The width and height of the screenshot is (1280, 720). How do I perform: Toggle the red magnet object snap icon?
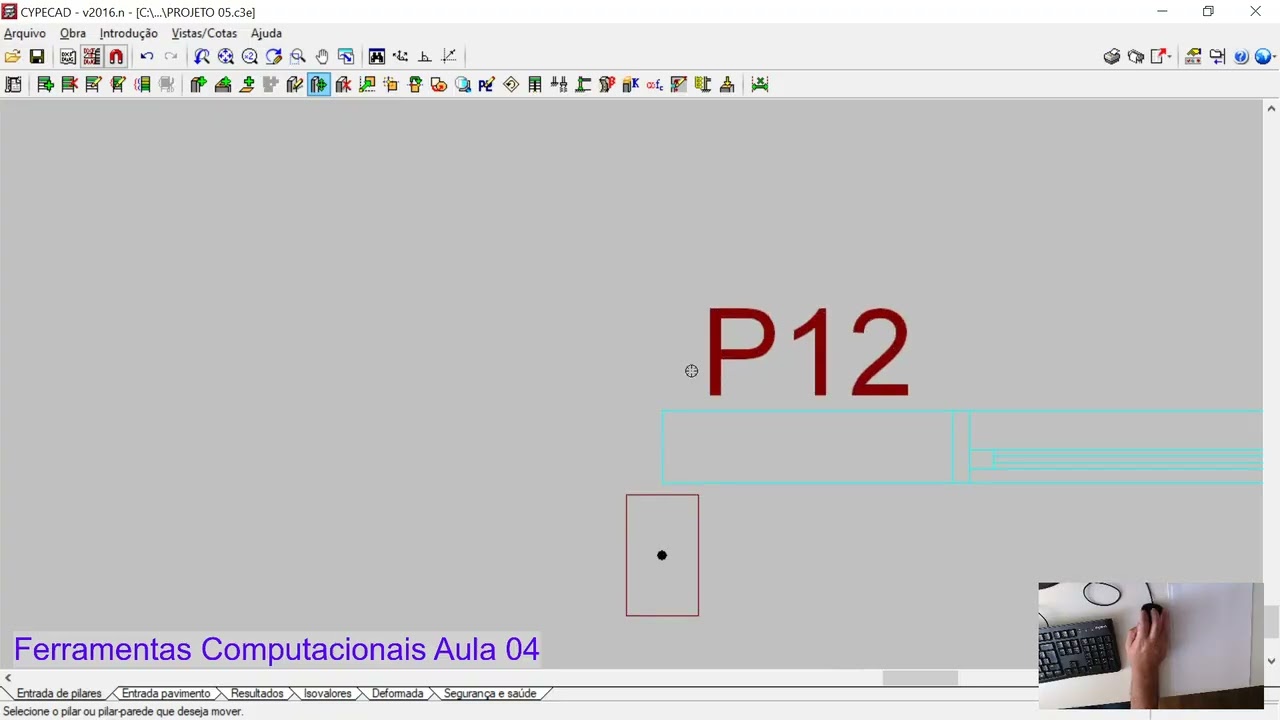[116, 57]
